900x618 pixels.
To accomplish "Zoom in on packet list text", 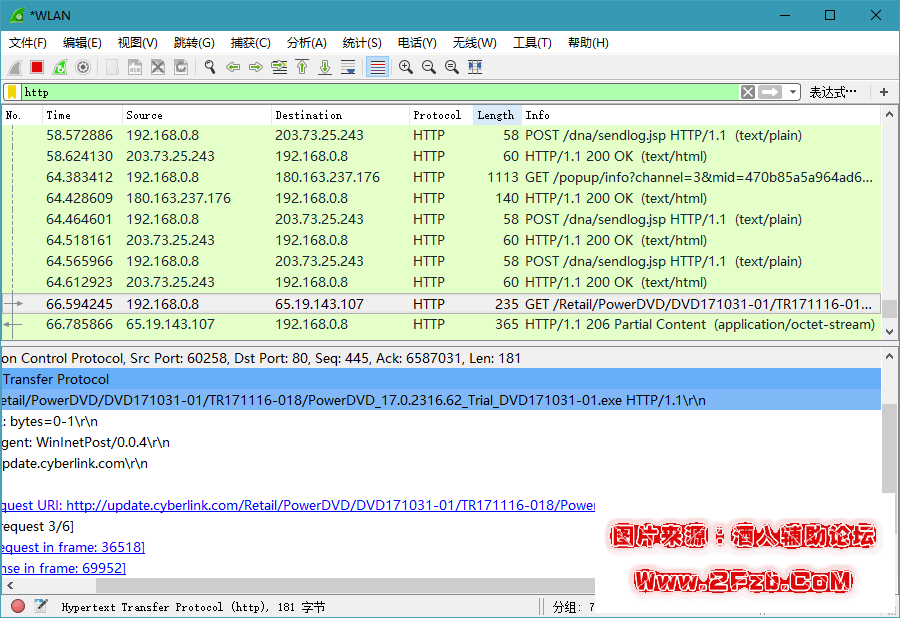I will tap(406, 67).
